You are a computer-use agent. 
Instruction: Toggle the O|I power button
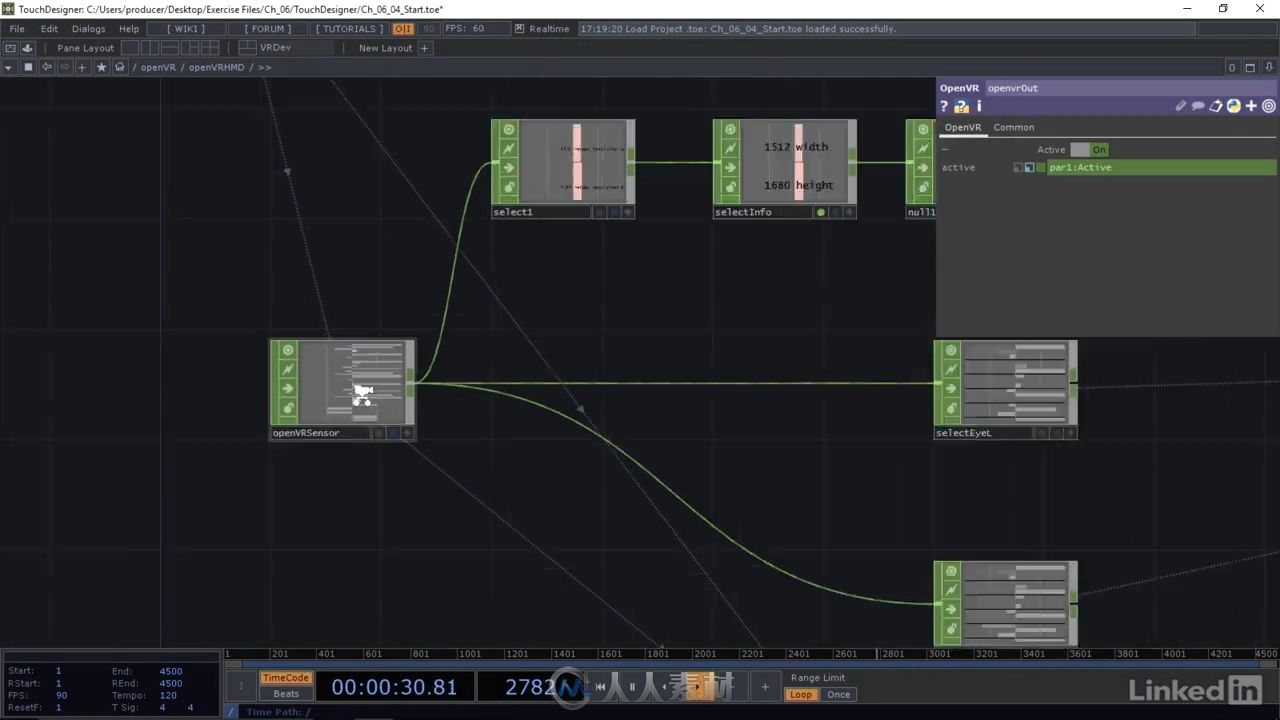[x=403, y=29]
